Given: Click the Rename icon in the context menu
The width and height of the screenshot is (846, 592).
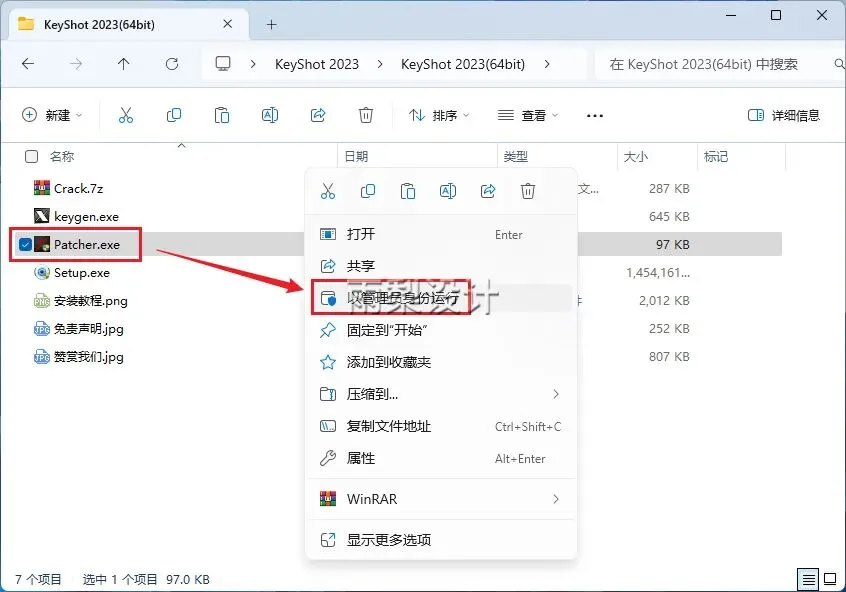Looking at the screenshot, I should tap(448, 191).
